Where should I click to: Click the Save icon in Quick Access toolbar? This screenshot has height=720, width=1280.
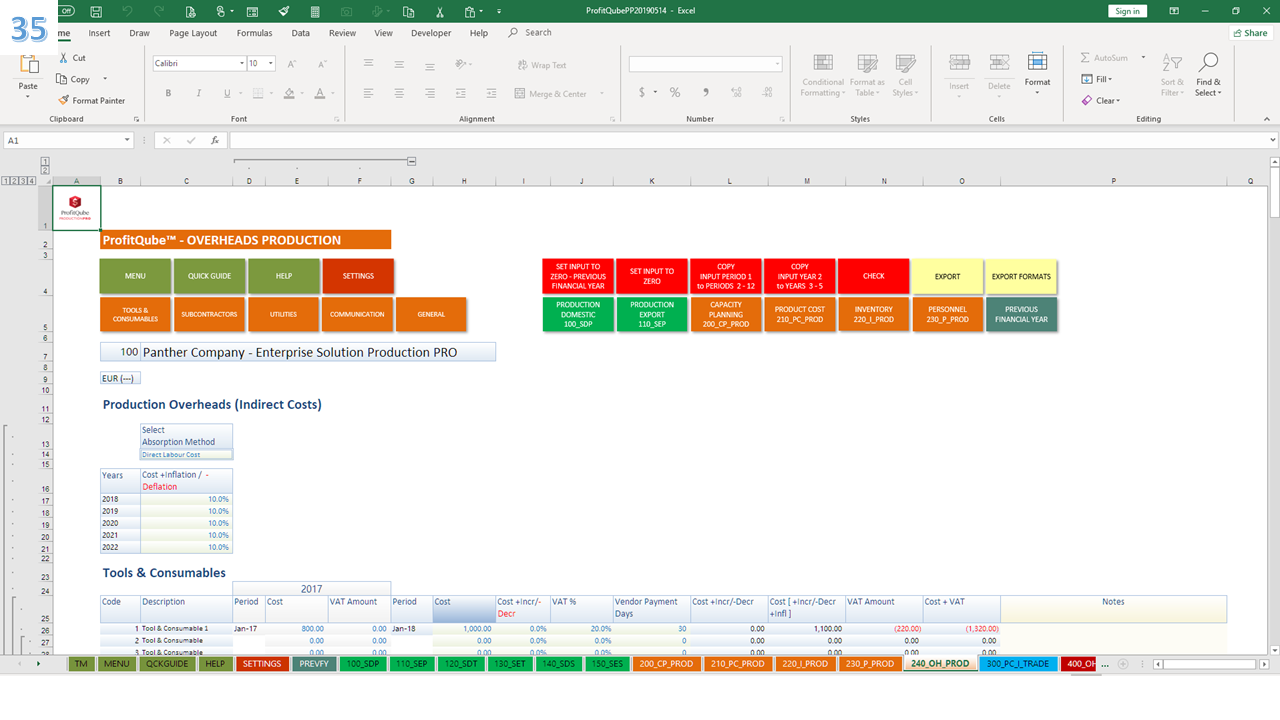click(x=96, y=11)
